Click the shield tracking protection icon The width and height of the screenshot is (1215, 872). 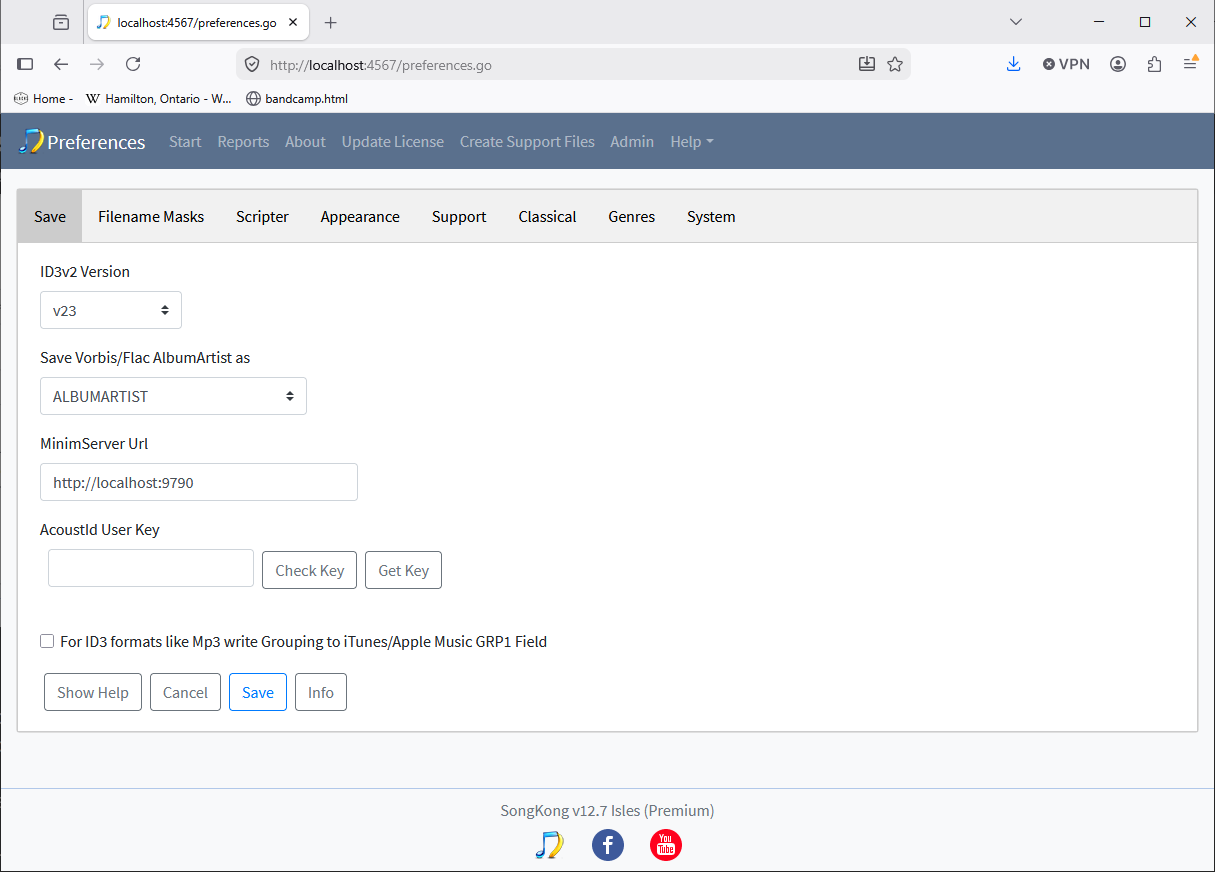coord(252,64)
